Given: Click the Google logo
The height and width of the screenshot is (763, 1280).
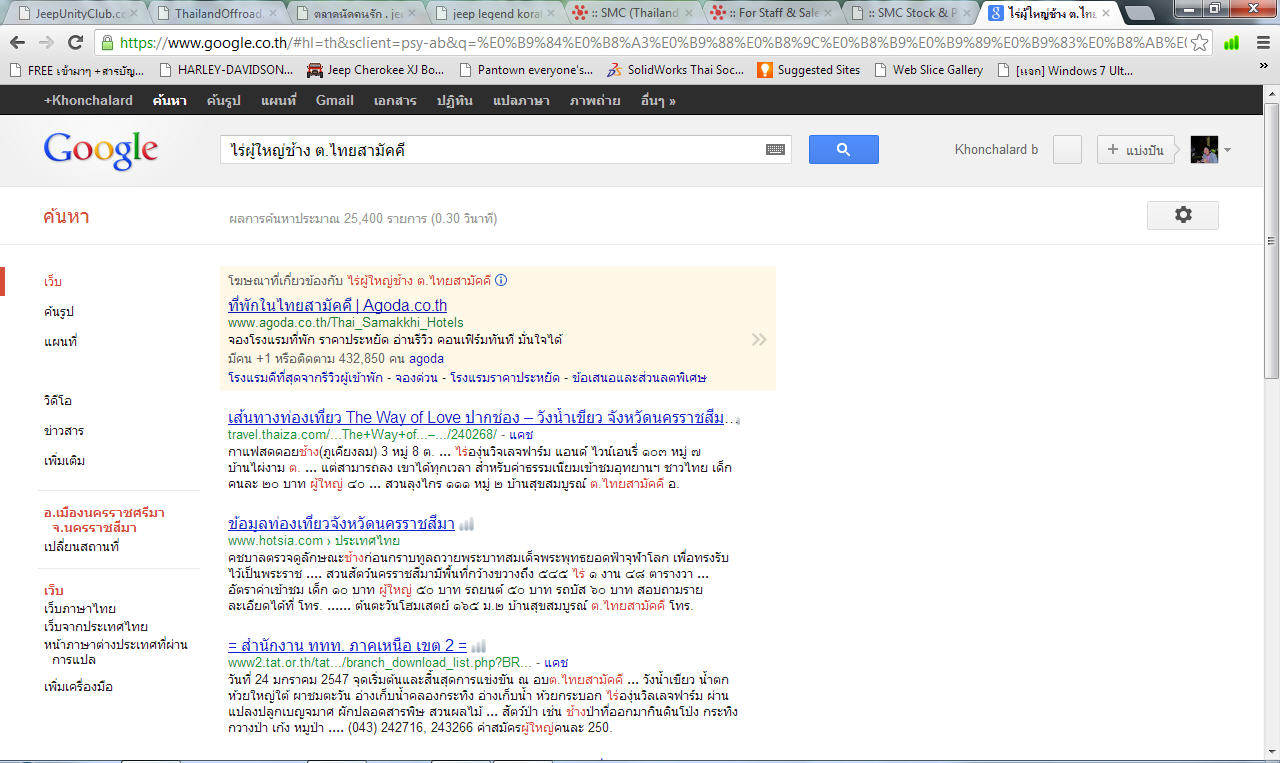Looking at the screenshot, I should 101,150.
